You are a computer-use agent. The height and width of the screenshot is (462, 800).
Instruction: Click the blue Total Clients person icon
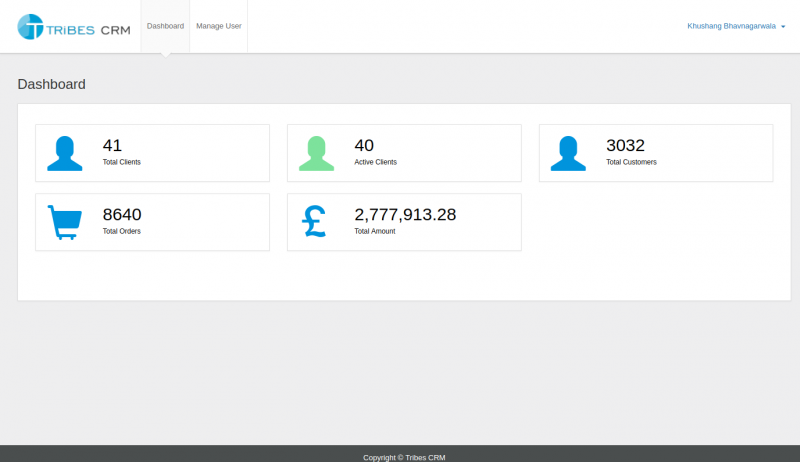click(65, 153)
